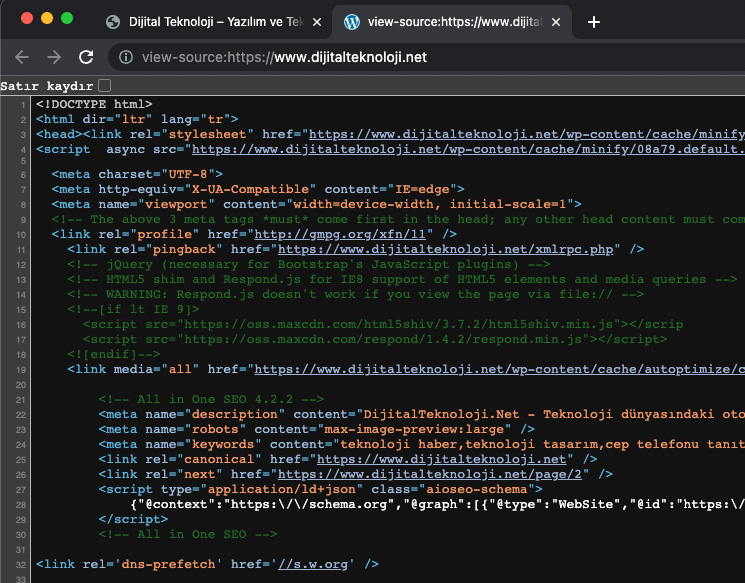The image size is (745, 583).
Task: Click the macOS red close window button
Action: (x=27, y=18)
